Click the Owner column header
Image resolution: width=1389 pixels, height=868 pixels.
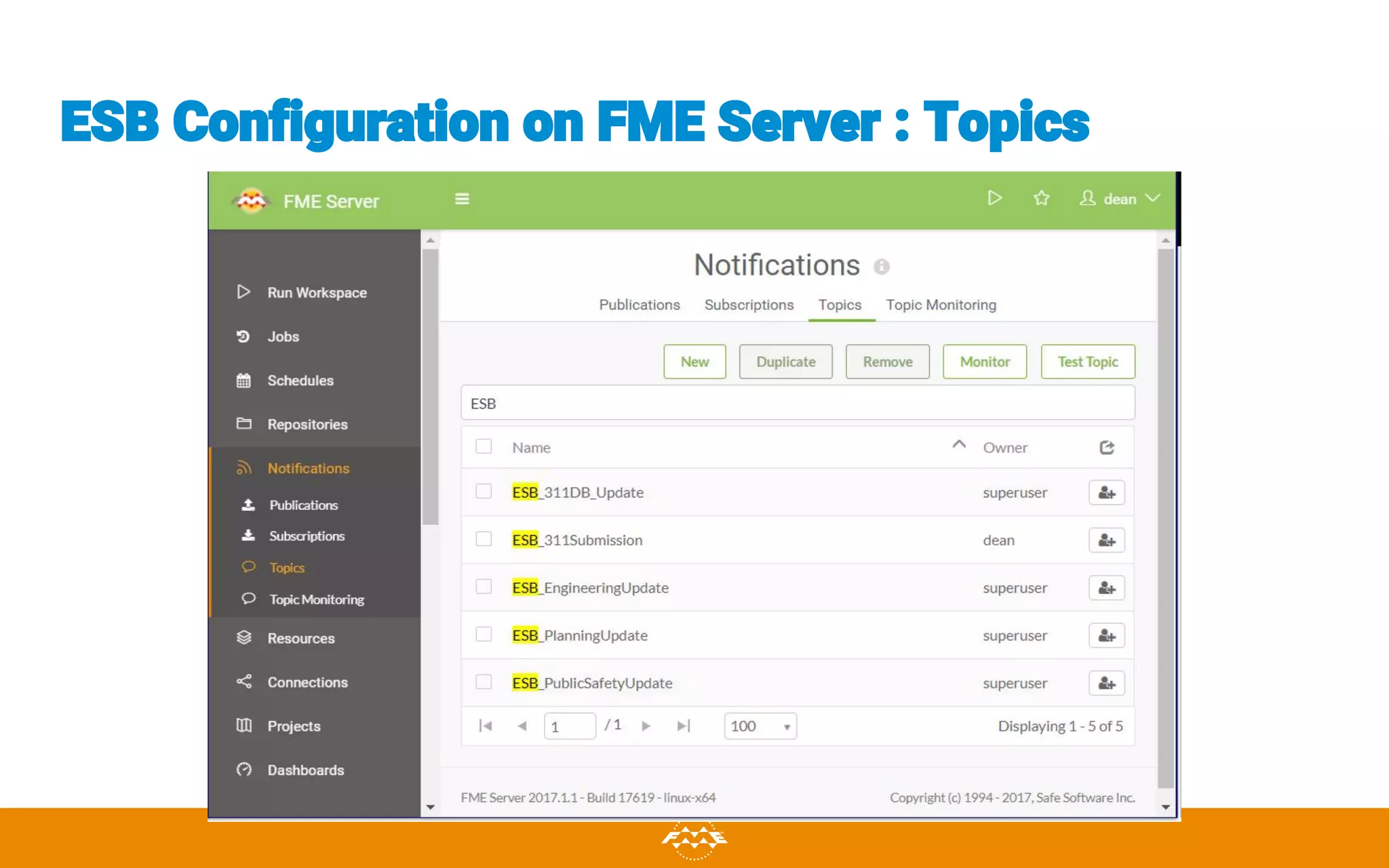coord(1005,448)
